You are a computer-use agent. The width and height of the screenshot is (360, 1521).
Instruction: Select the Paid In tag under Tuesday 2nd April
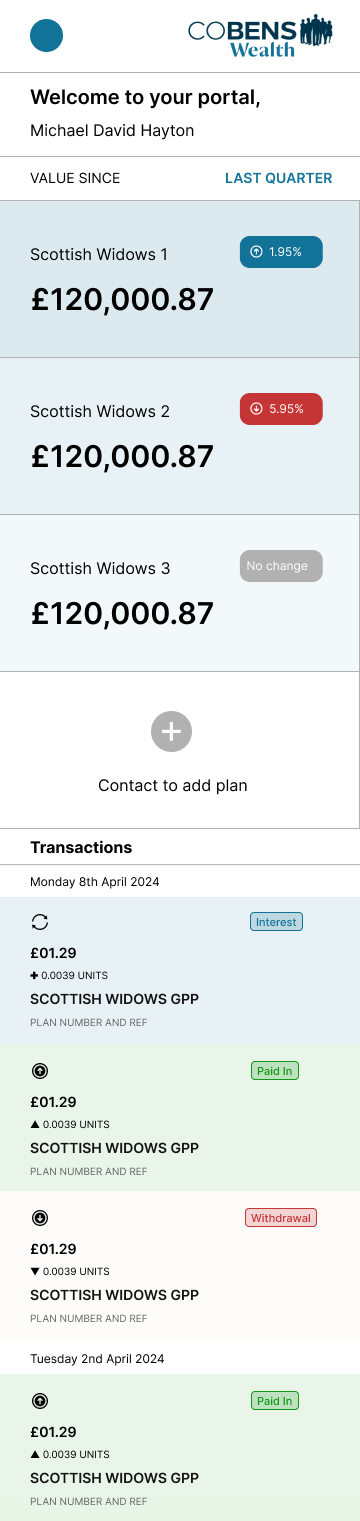[x=275, y=1401]
